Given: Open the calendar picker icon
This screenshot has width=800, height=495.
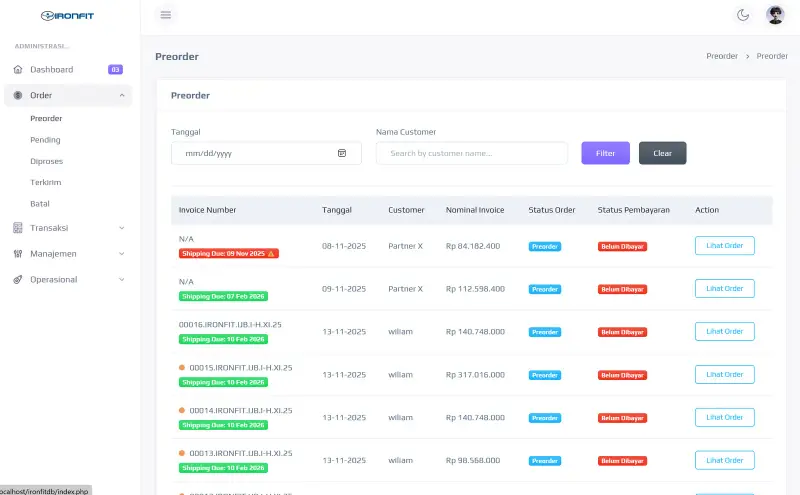Looking at the screenshot, I should coord(342,153).
